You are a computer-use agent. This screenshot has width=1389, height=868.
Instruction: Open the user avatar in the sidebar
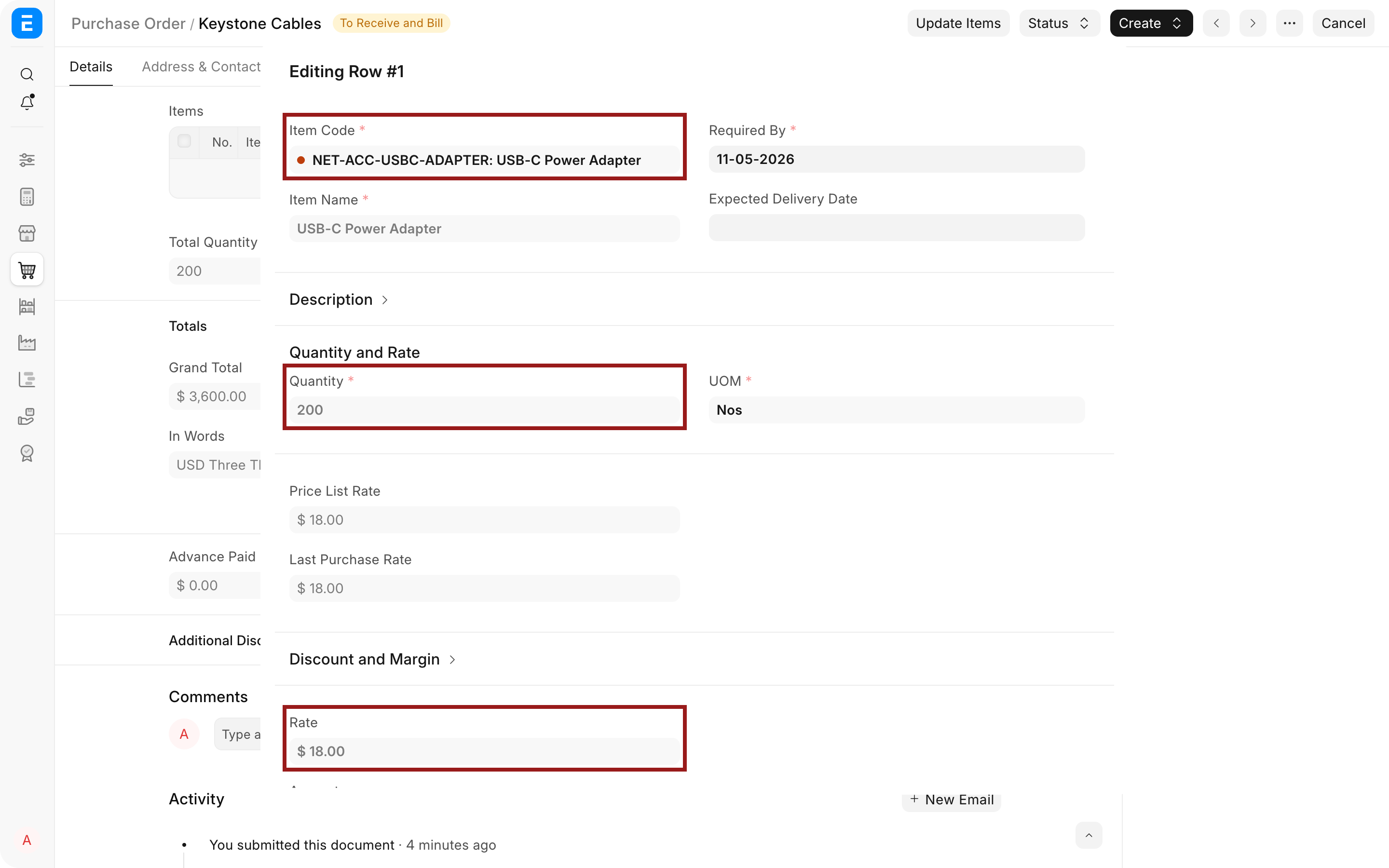pos(27,841)
